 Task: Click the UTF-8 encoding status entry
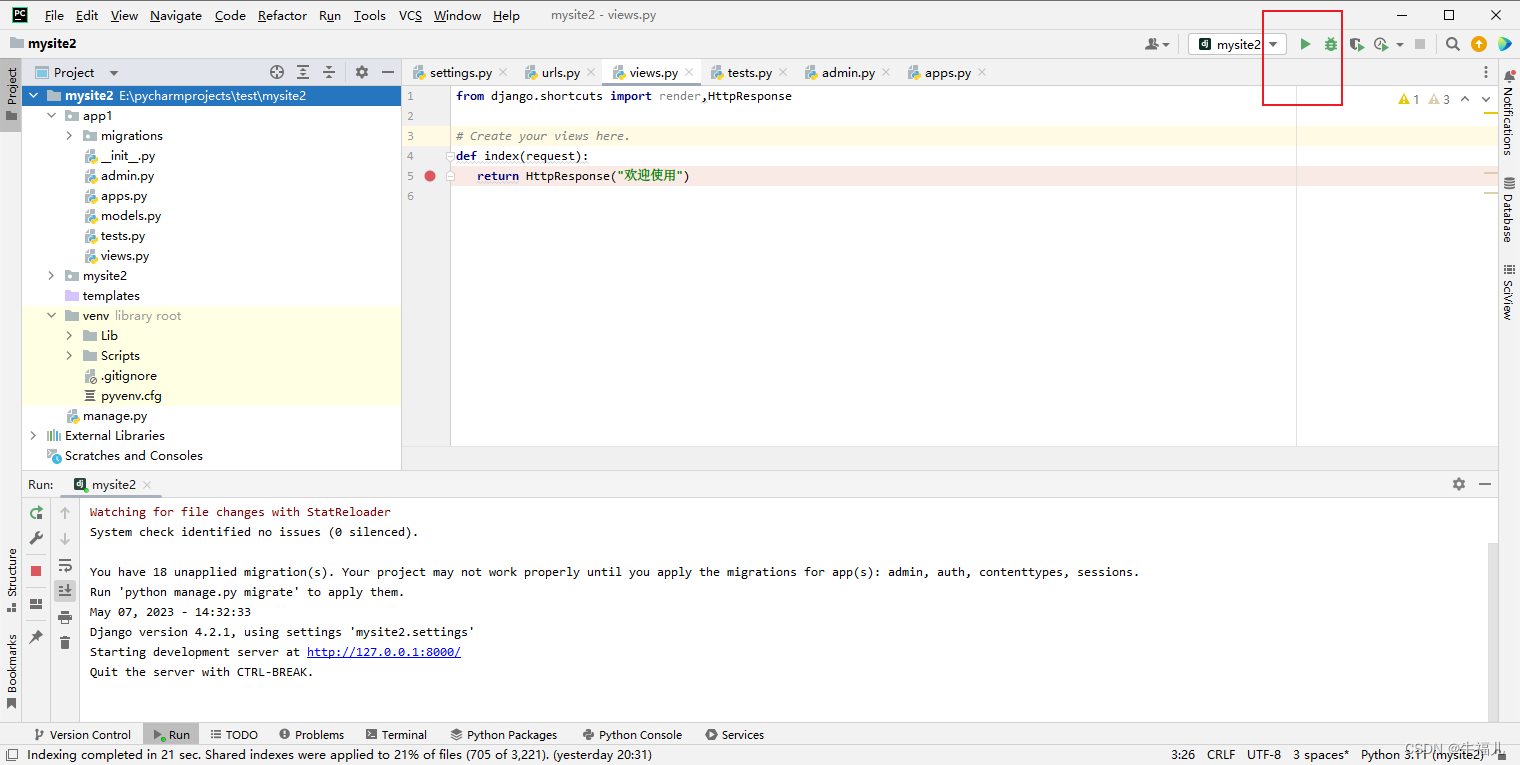click(x=1264, y=755)
